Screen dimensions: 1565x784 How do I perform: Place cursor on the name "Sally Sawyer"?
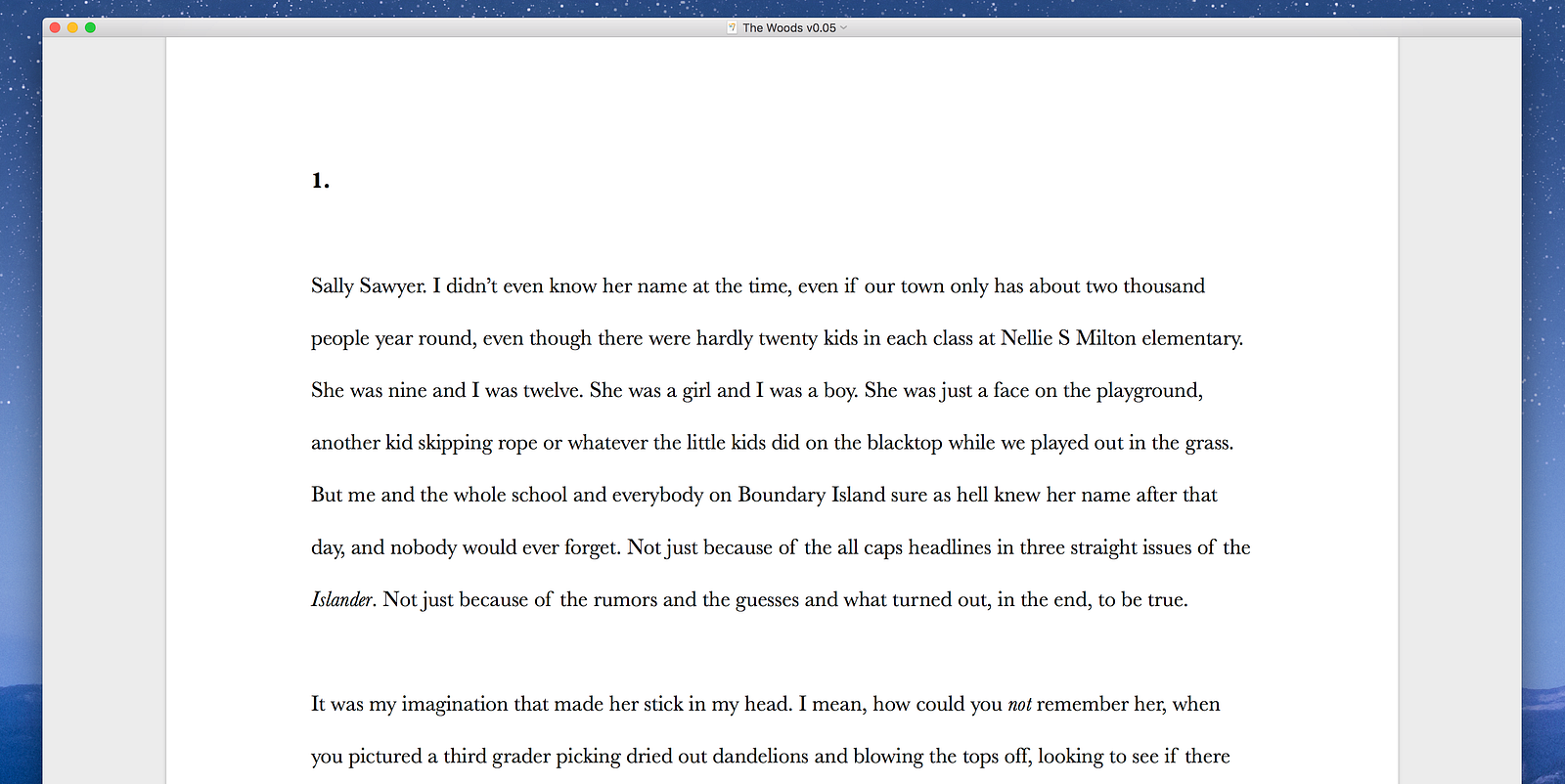click(368, 286)
